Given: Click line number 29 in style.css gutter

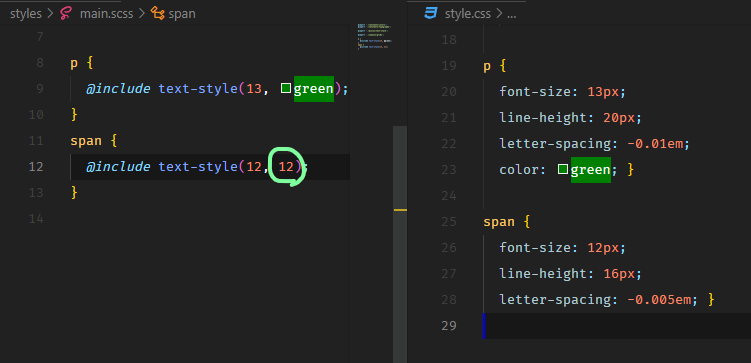Looking at the screenshot, I should pos(448,326).
